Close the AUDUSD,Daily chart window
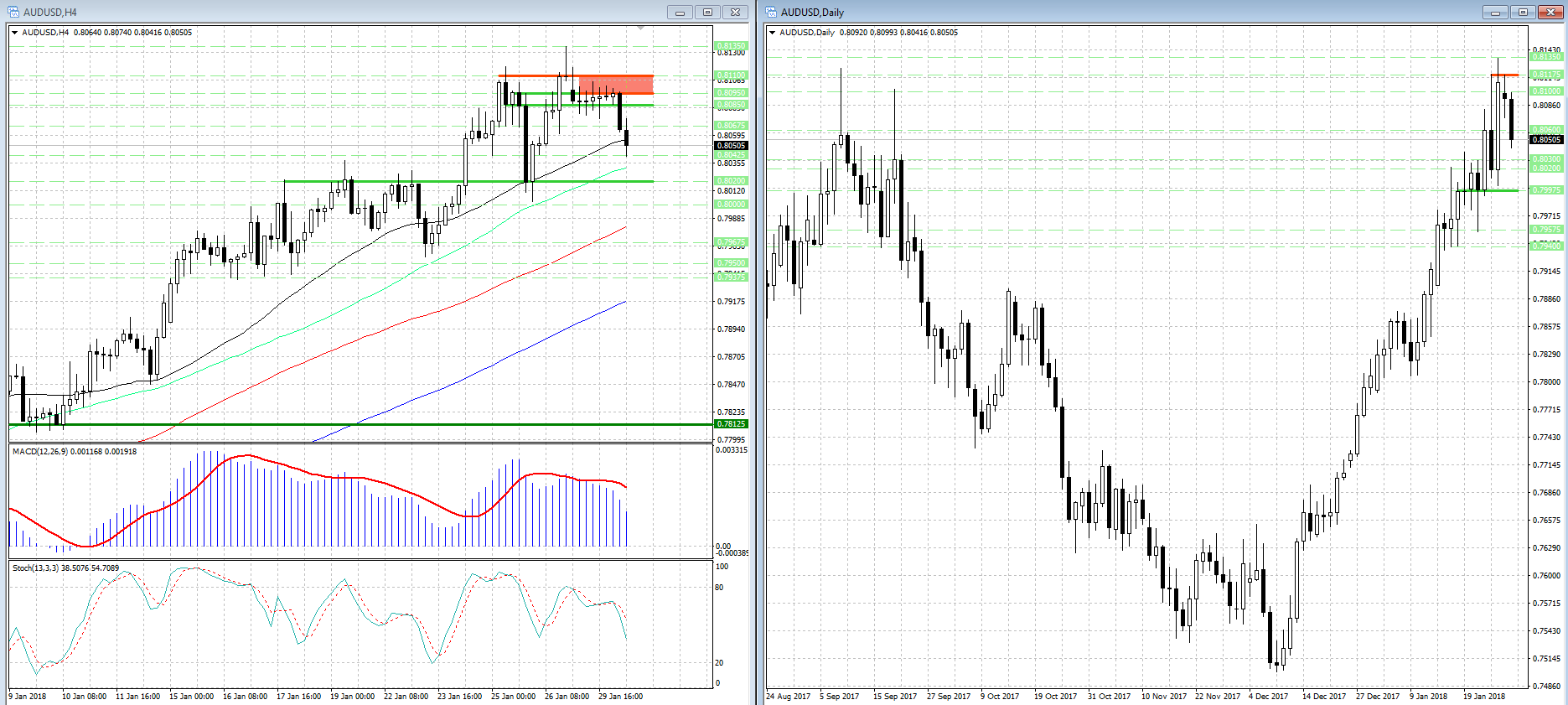Screen dimensions: 1568x705 click(x=1550, y=12)
